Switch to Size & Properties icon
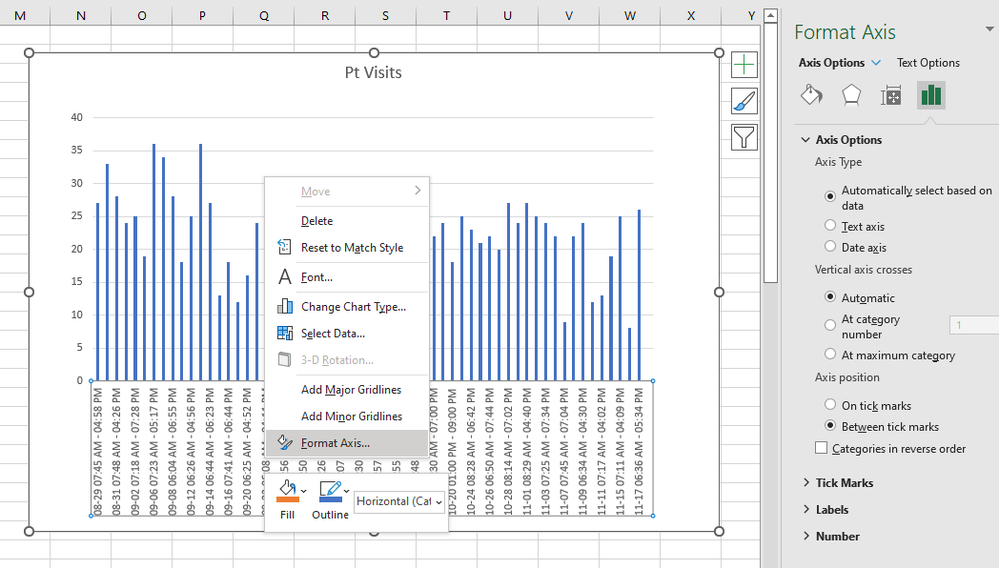The image size is (999, 568). tap(891, 95)
